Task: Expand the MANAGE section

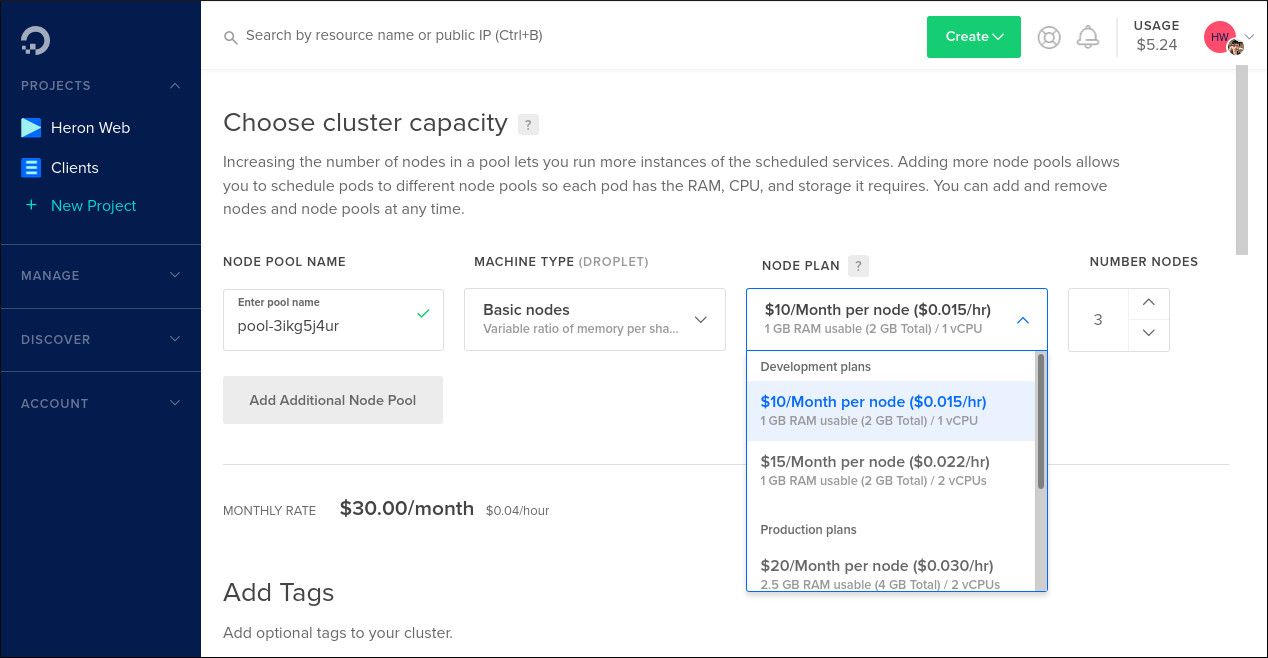Action: (x=174, y=275)
